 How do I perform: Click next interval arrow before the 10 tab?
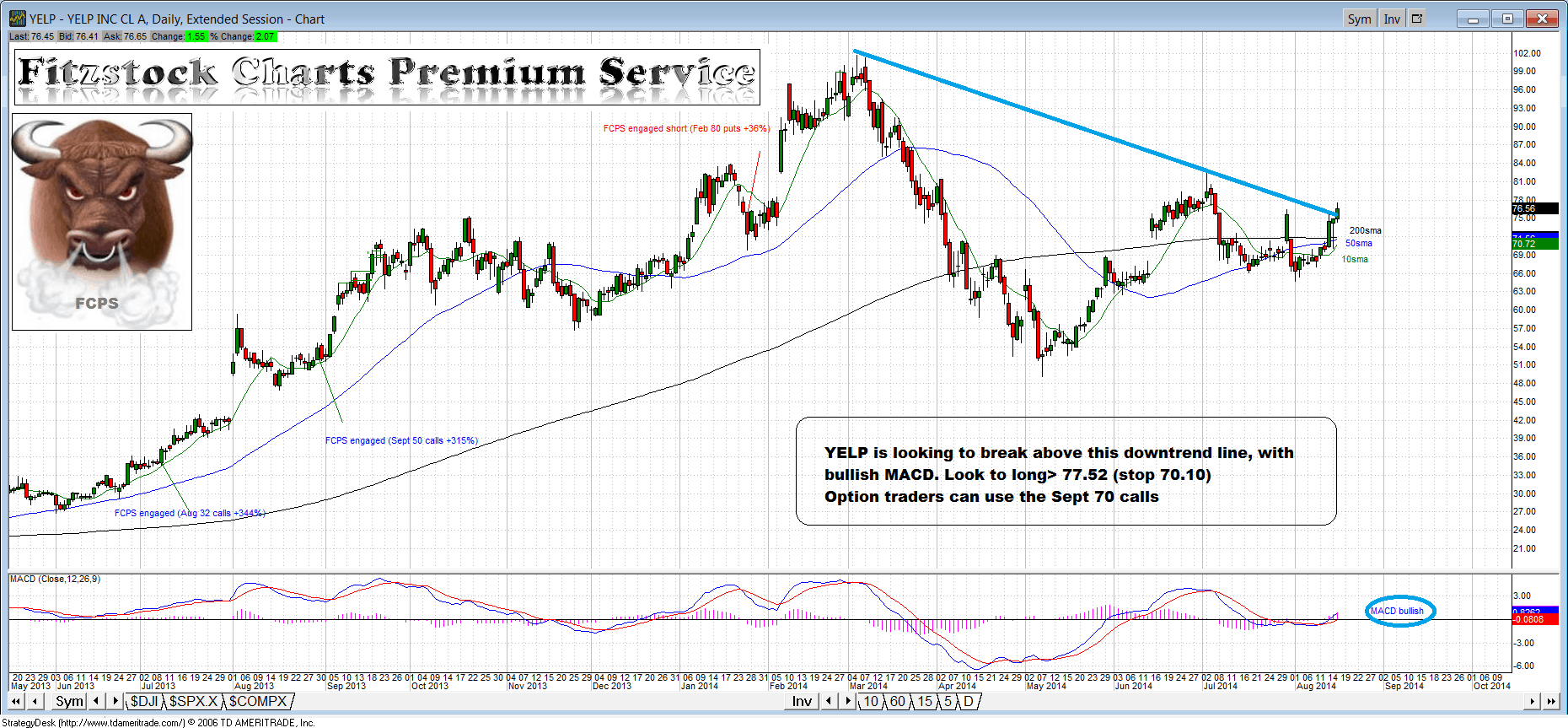(848, 701)
